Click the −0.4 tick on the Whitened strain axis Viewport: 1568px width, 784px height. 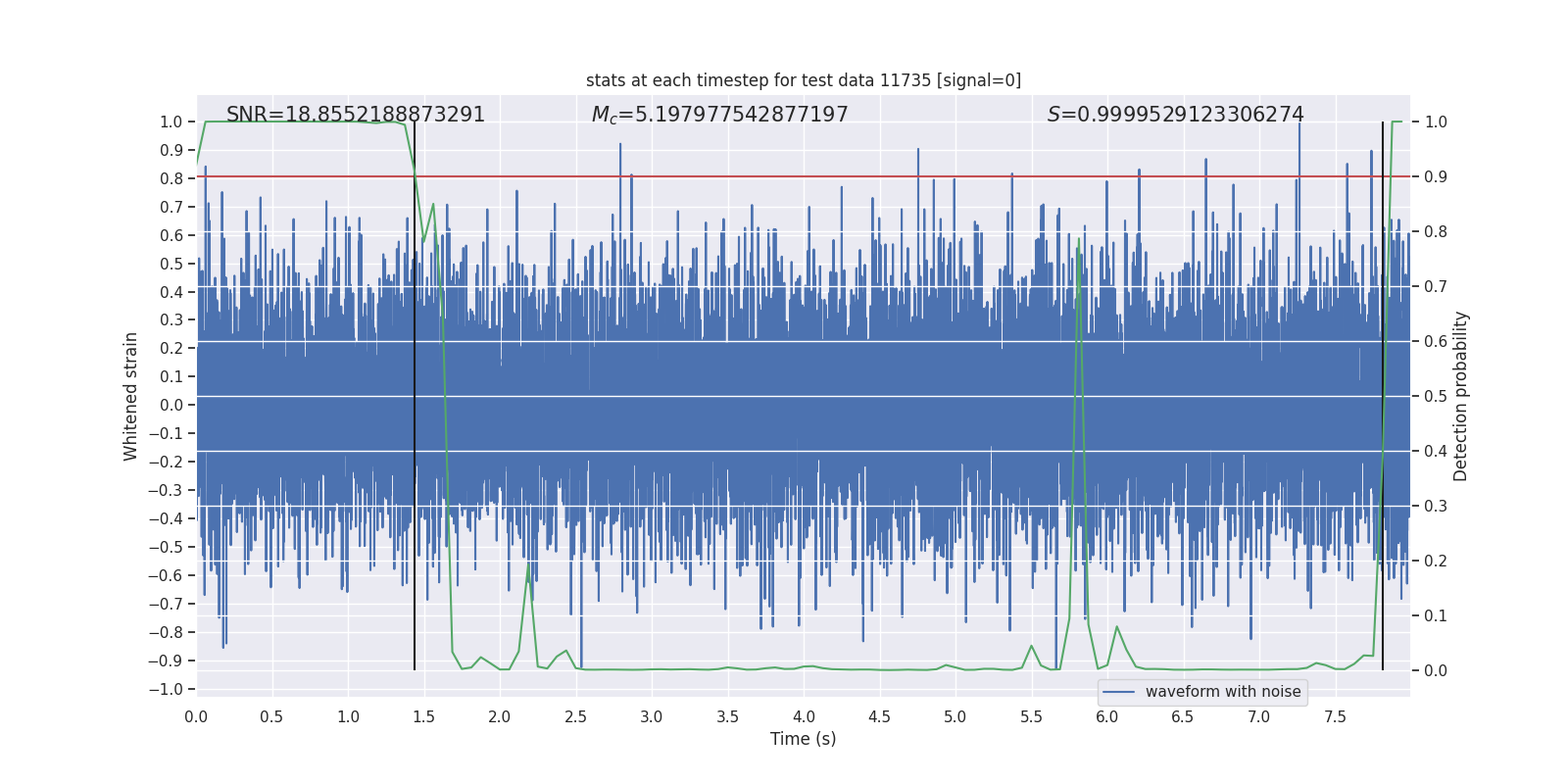click(166, 518)
